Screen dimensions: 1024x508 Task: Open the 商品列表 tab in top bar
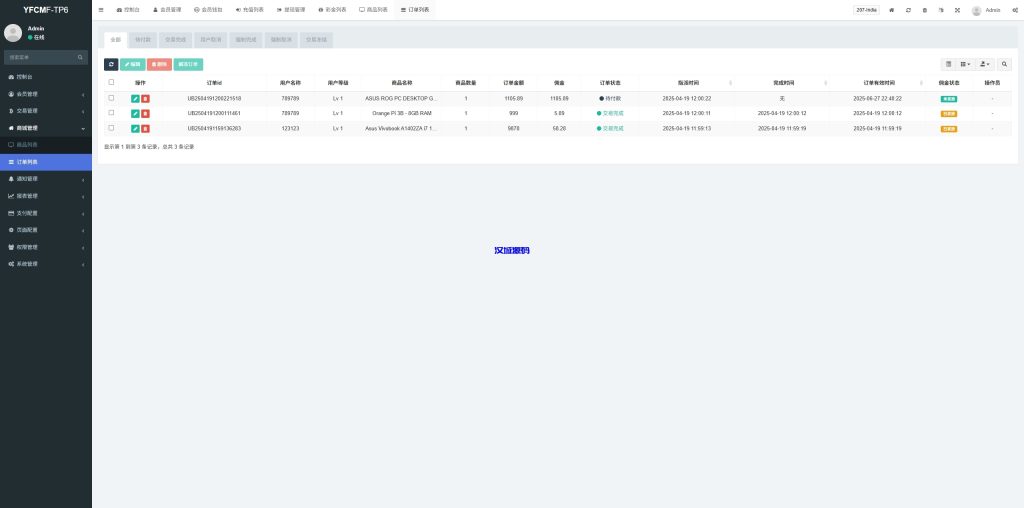point(376,10)
